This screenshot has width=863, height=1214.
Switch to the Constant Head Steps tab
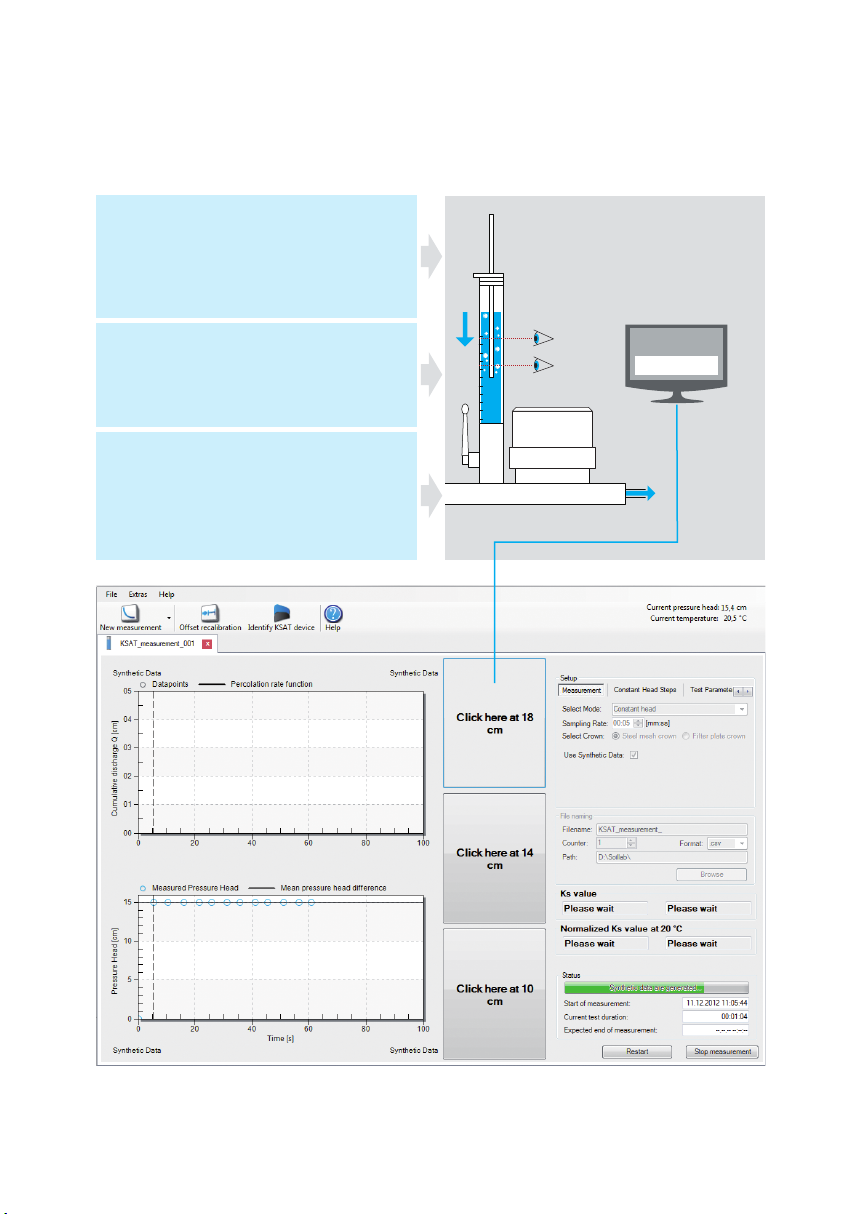coord(645,690)
